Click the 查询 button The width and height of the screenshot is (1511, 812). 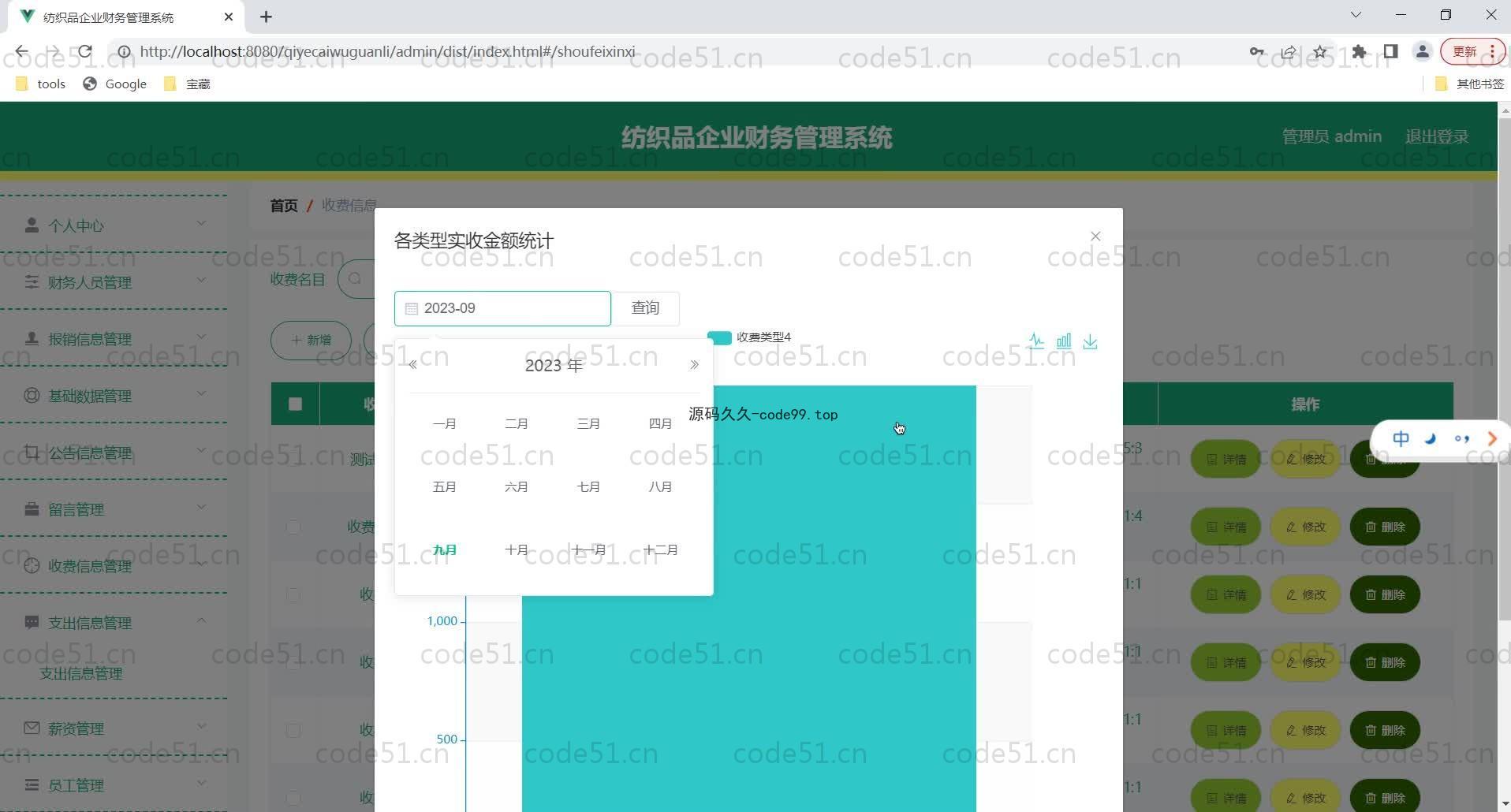coord(645,308)
